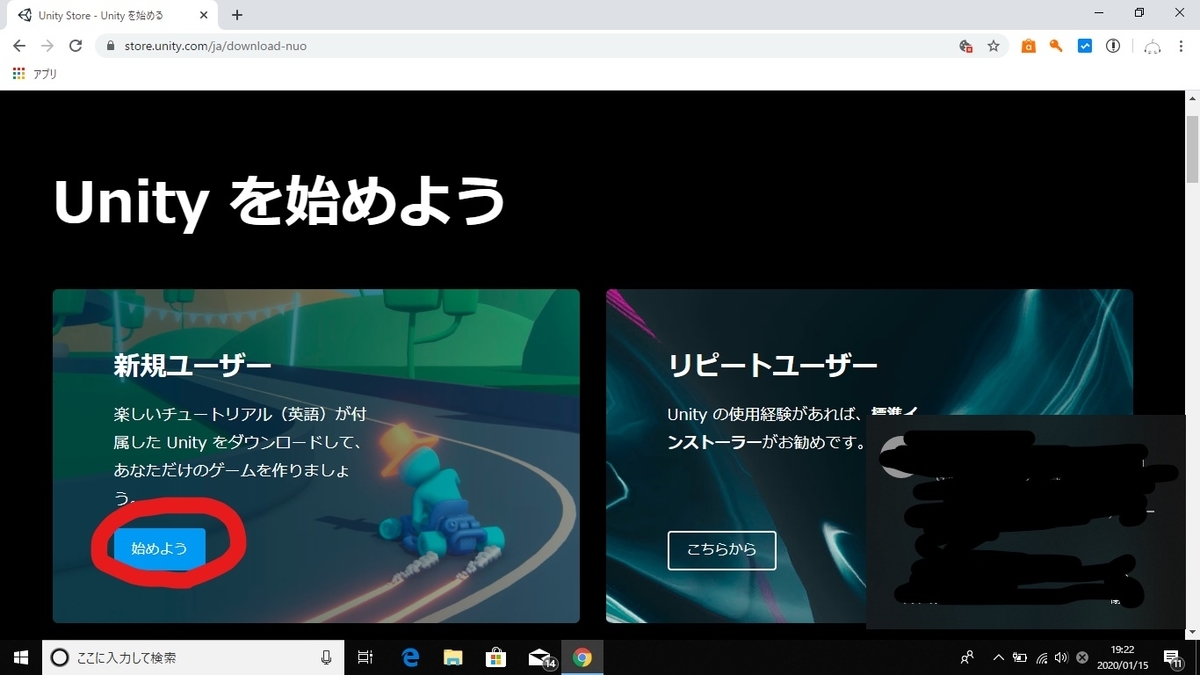
Task: Click the 新規ユーザー heading
Action: click(x=192, y=365)
